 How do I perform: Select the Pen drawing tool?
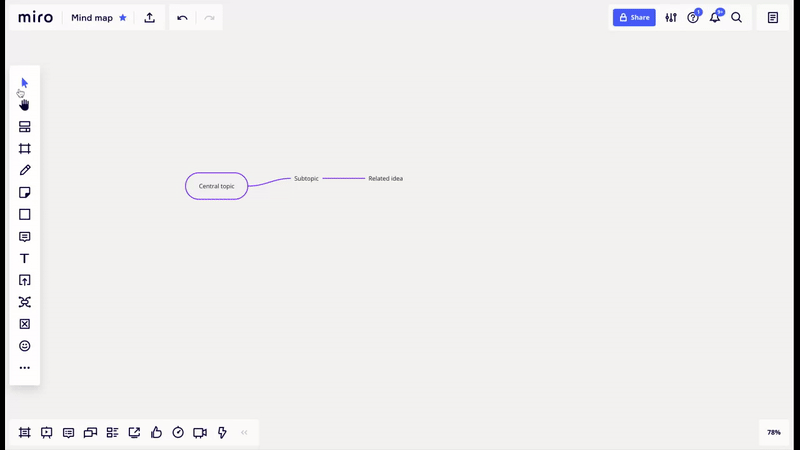coord(25,171)
